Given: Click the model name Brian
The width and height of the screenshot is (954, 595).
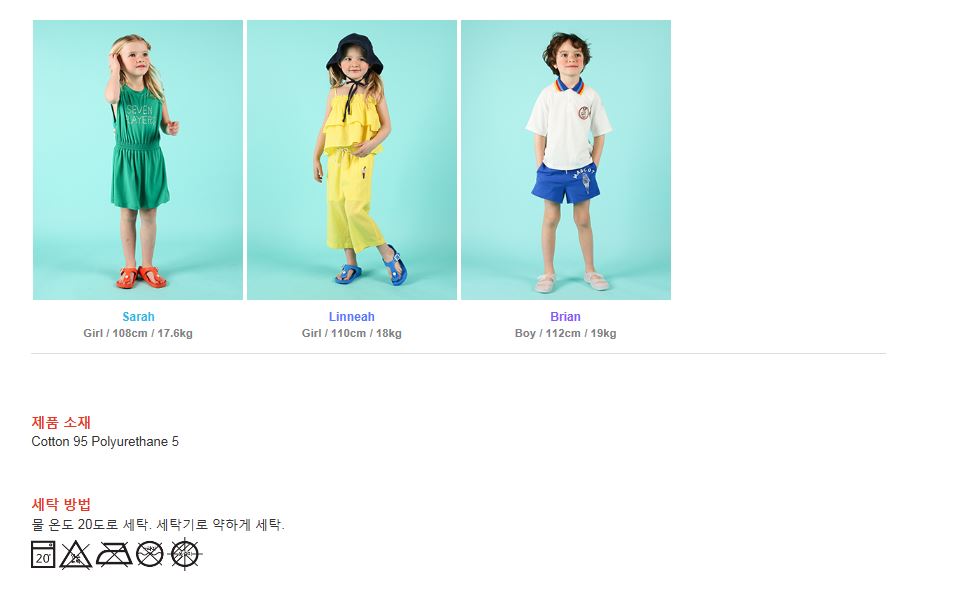Looking at the screenshot, I should coord(565,316).
